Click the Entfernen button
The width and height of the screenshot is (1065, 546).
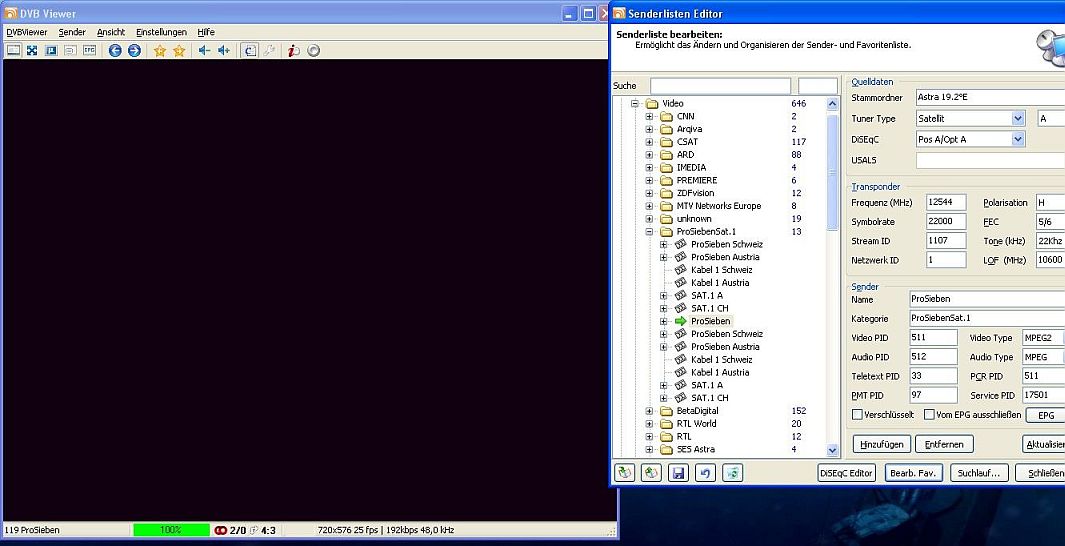944,444
